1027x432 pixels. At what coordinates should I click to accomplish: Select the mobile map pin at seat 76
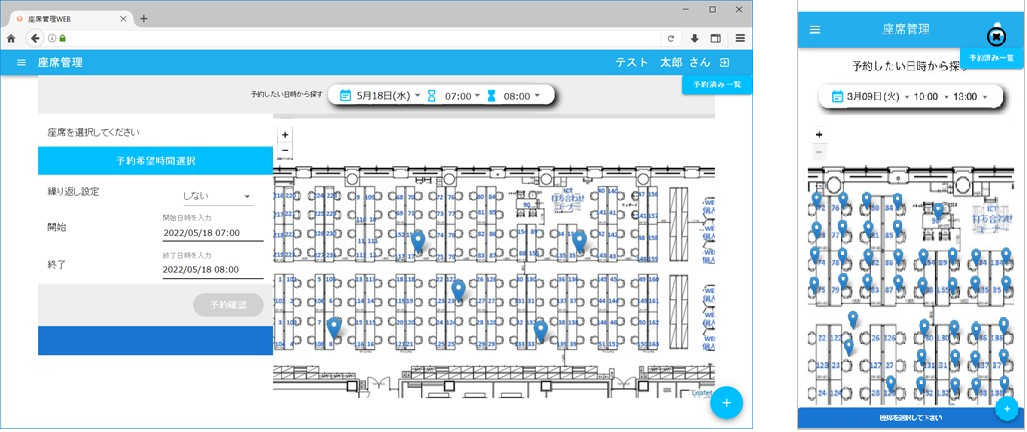pyautogui.click(x=843, y=200)
